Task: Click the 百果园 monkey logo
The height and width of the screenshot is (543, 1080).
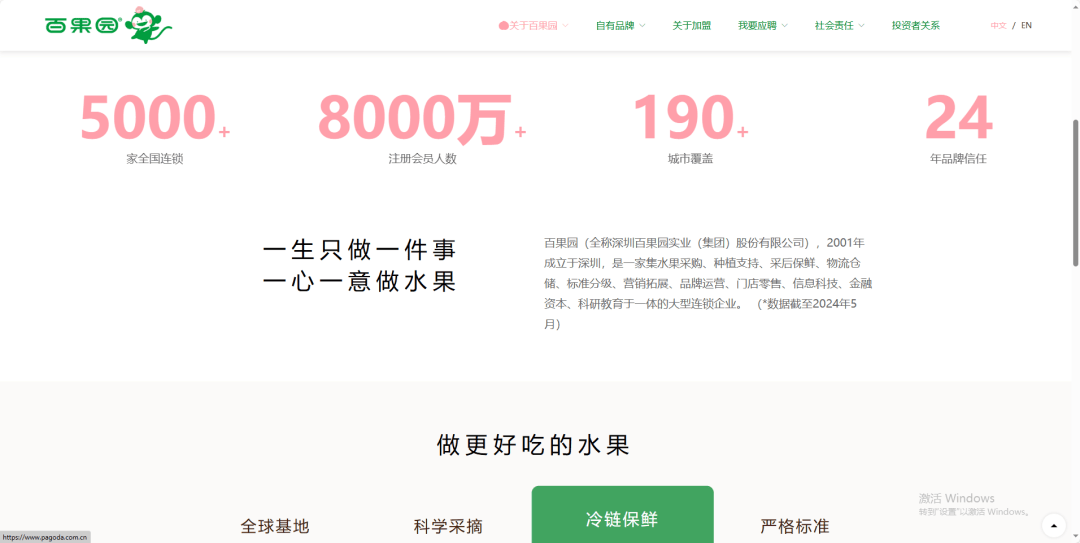Action: (108, 25)
